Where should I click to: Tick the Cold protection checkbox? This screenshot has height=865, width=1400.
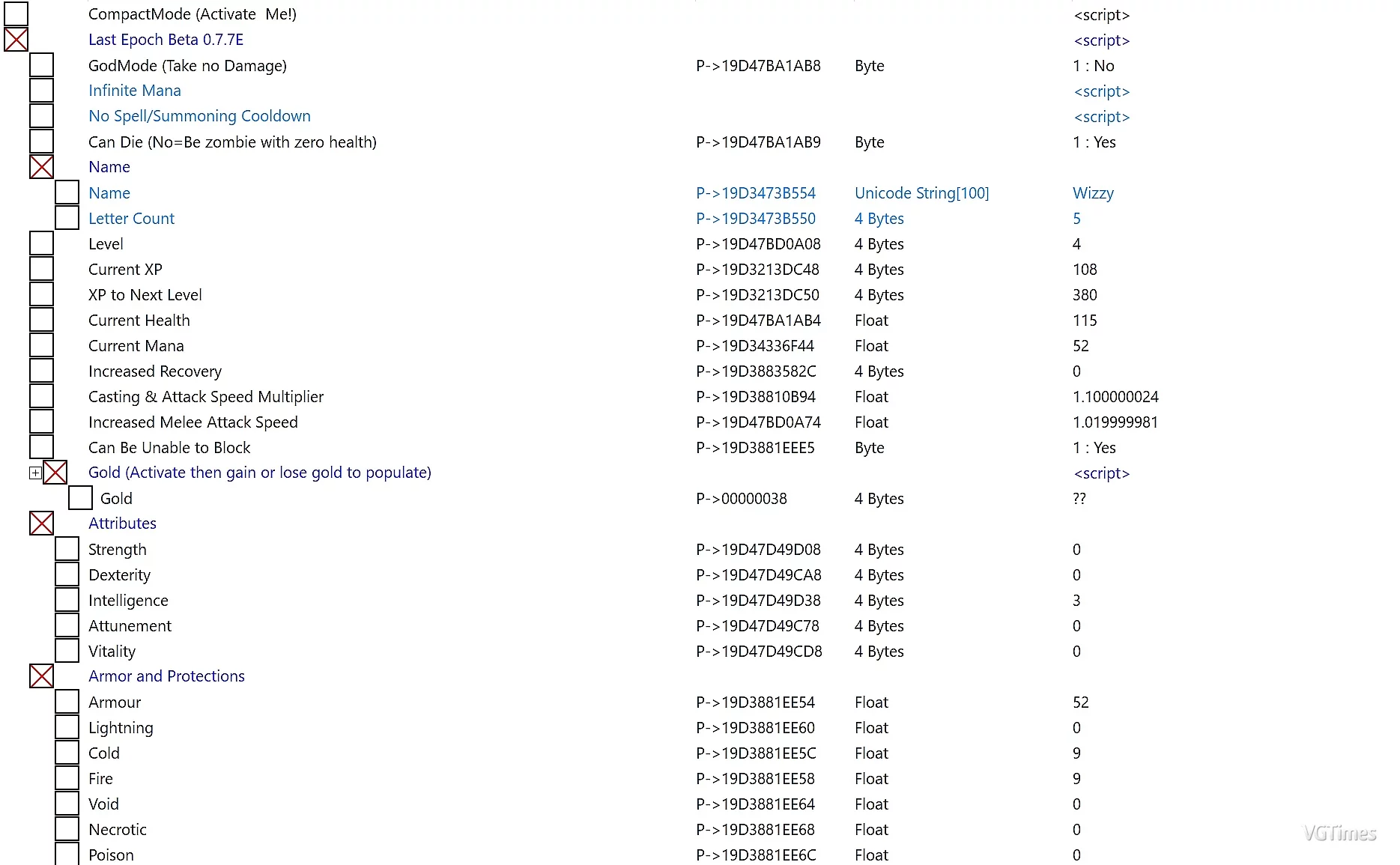(x=67, y=753)
